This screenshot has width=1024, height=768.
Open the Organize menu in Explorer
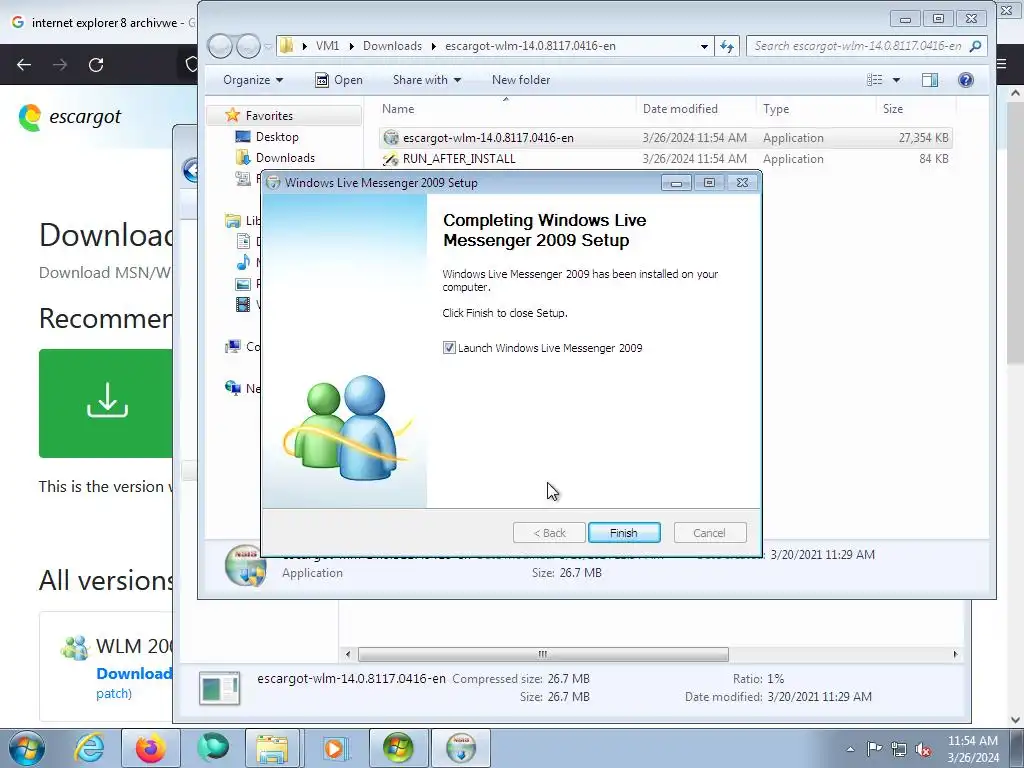253,80
